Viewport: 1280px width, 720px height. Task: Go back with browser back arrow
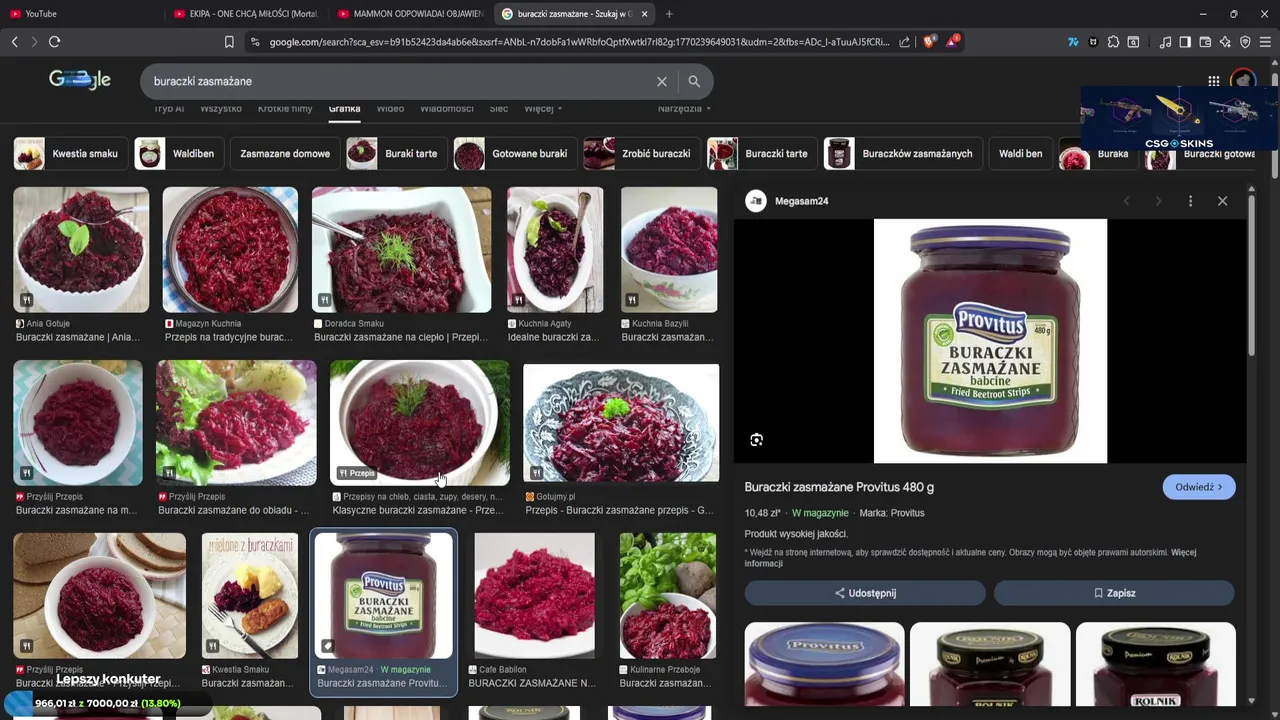14,42
